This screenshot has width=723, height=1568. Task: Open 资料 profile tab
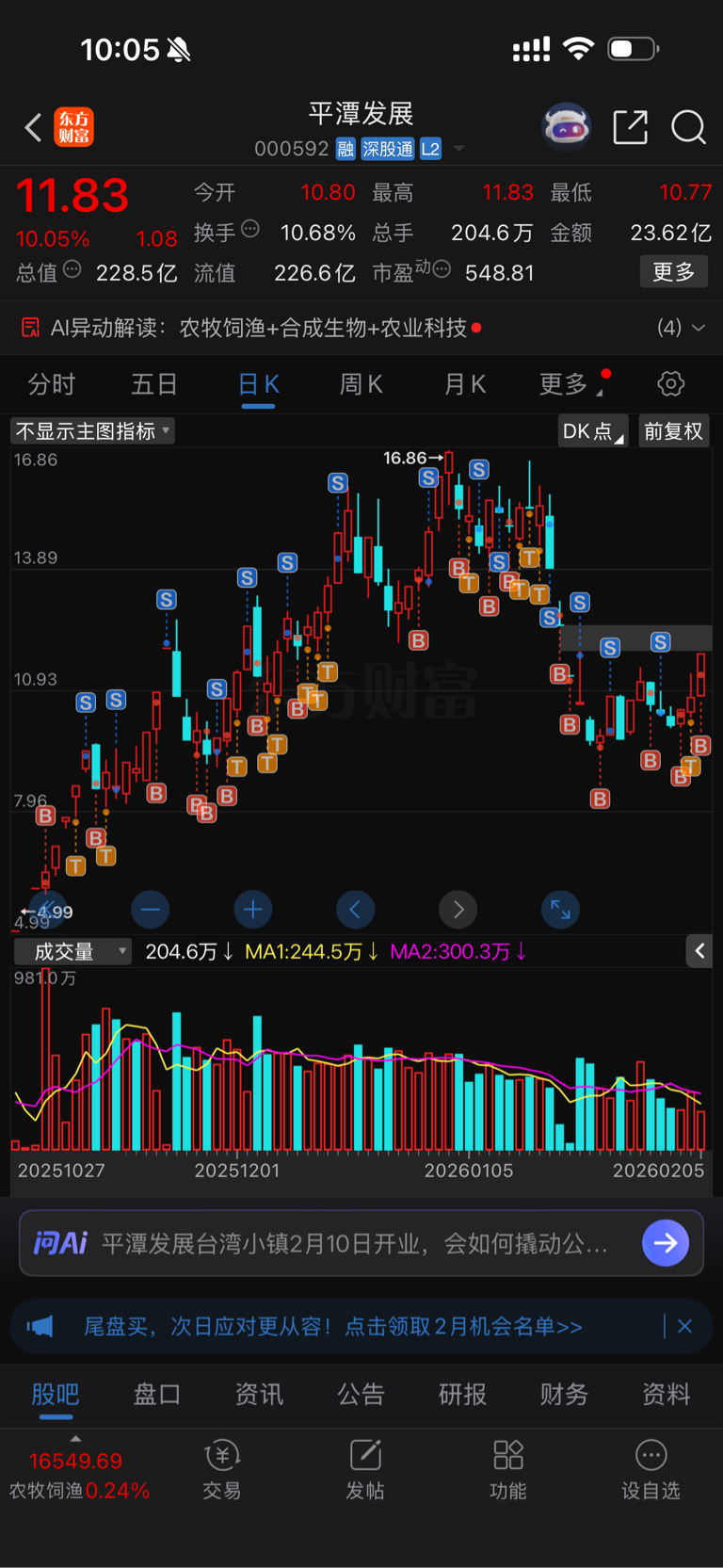point(666,1395)
